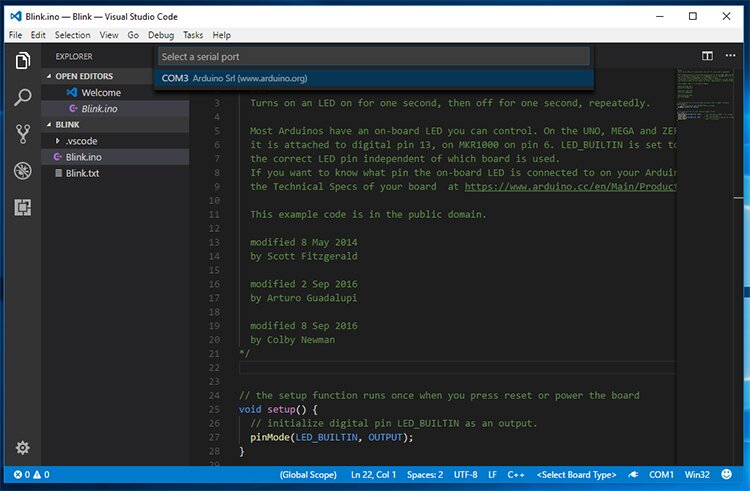Image resolution: width=750 pixels, height=491 pixels.
Task: Click the warnings count icon in status bar
Action: coord(37,474)
